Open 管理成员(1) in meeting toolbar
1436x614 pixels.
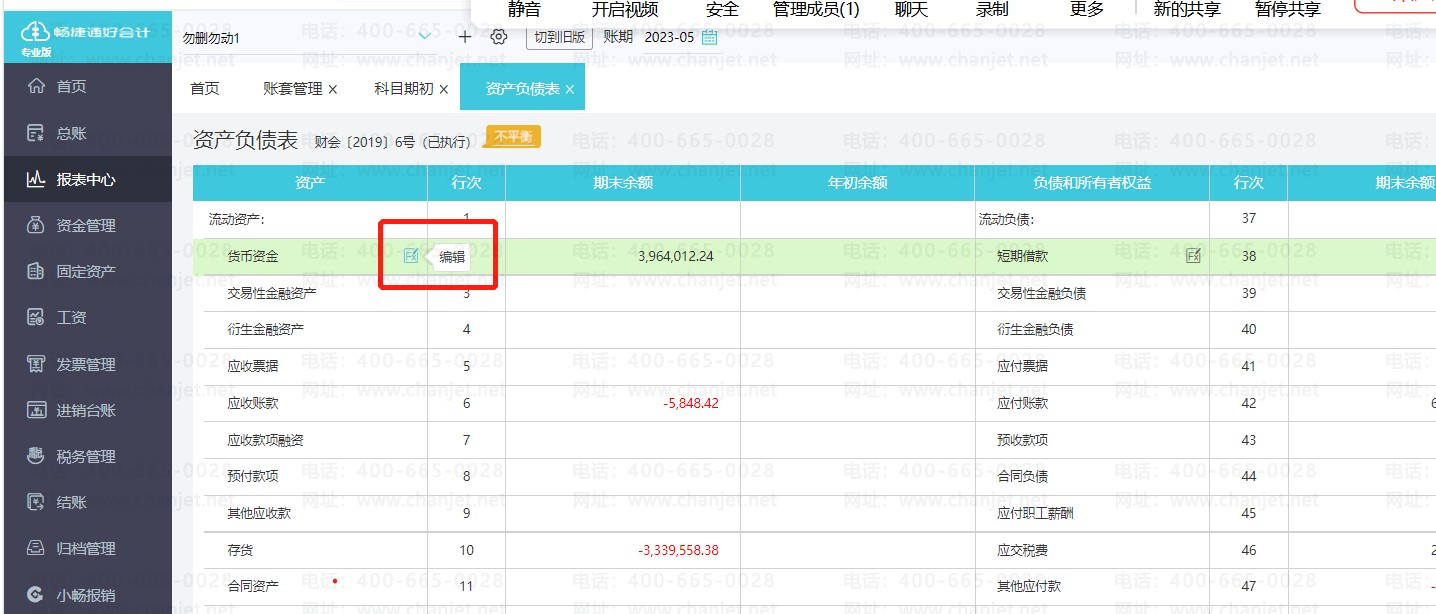pyautogui.click(x=816, y=10)
